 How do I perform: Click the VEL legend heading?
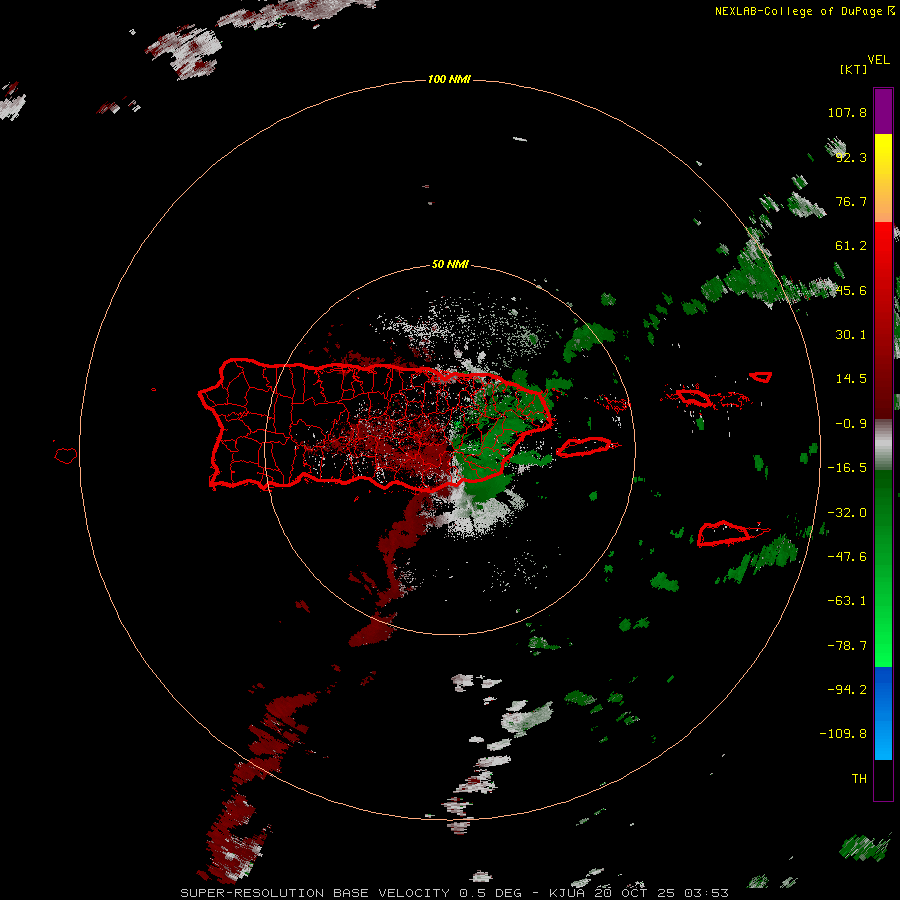click(x=878, y=60)
